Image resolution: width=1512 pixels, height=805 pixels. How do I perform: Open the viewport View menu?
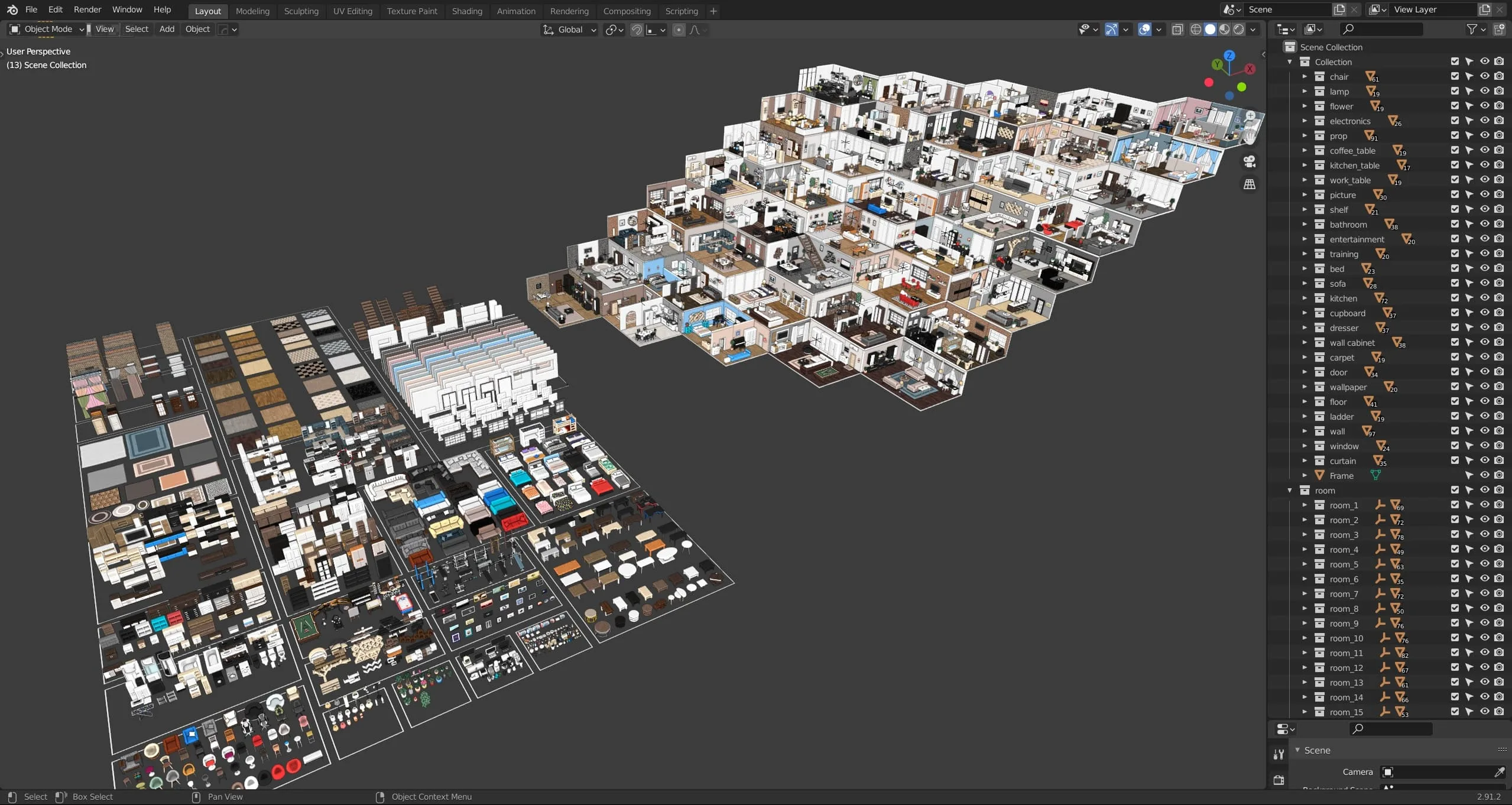tap(105, 29)
